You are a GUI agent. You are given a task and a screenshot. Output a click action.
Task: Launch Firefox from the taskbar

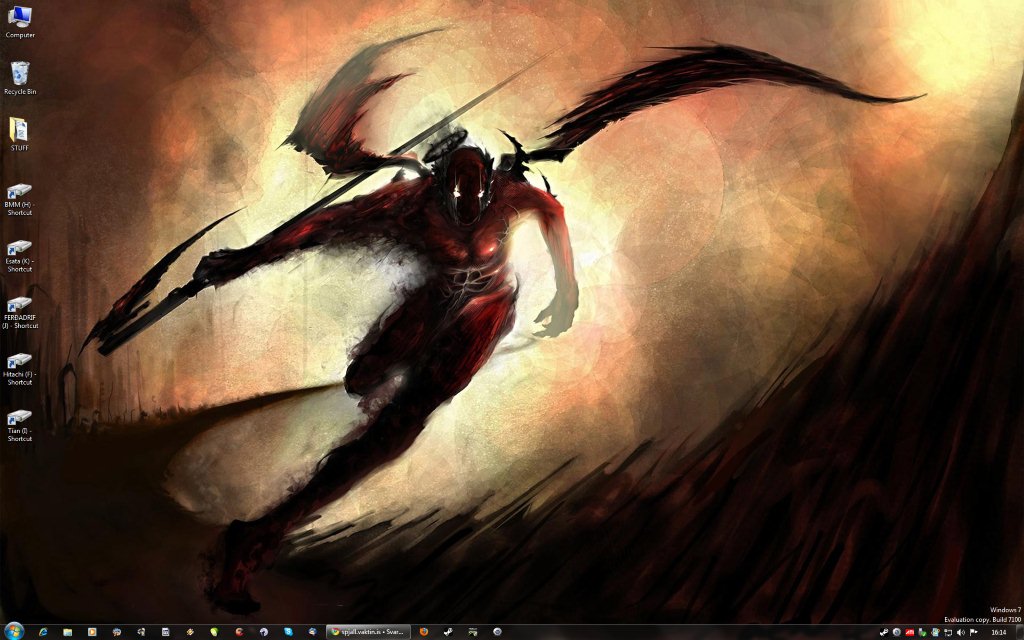click(423, 632)
